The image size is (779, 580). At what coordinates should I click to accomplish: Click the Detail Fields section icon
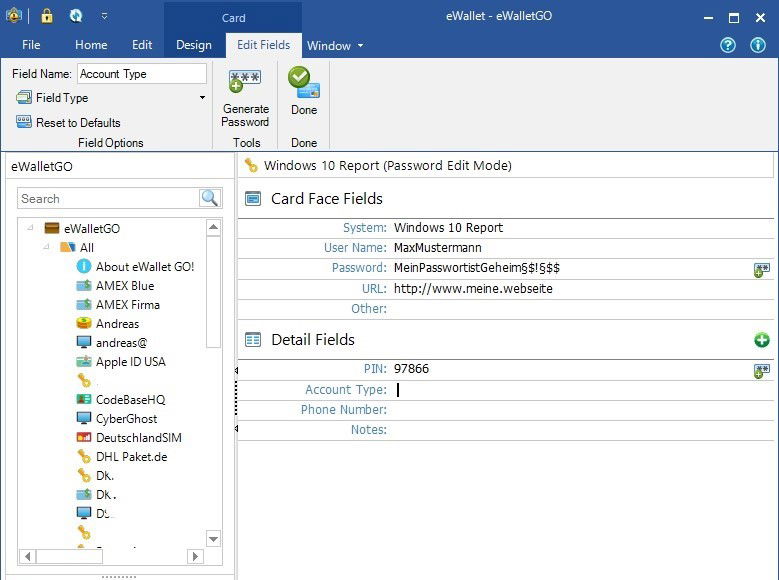coord(253,340)
